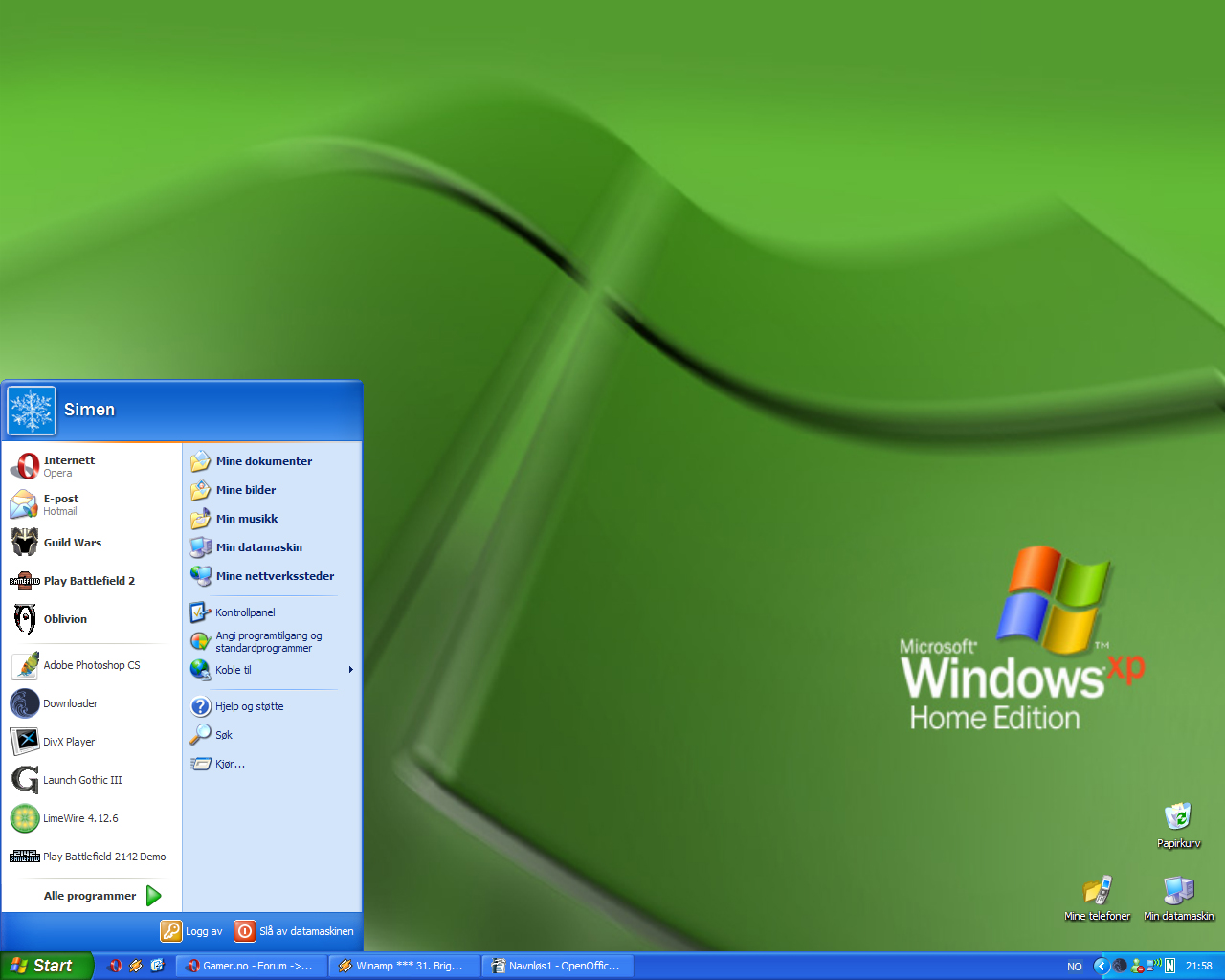The width and height of the screenshot is (1225, 980).
Task: Open Downloader program
Action: (x=92, y=703)
